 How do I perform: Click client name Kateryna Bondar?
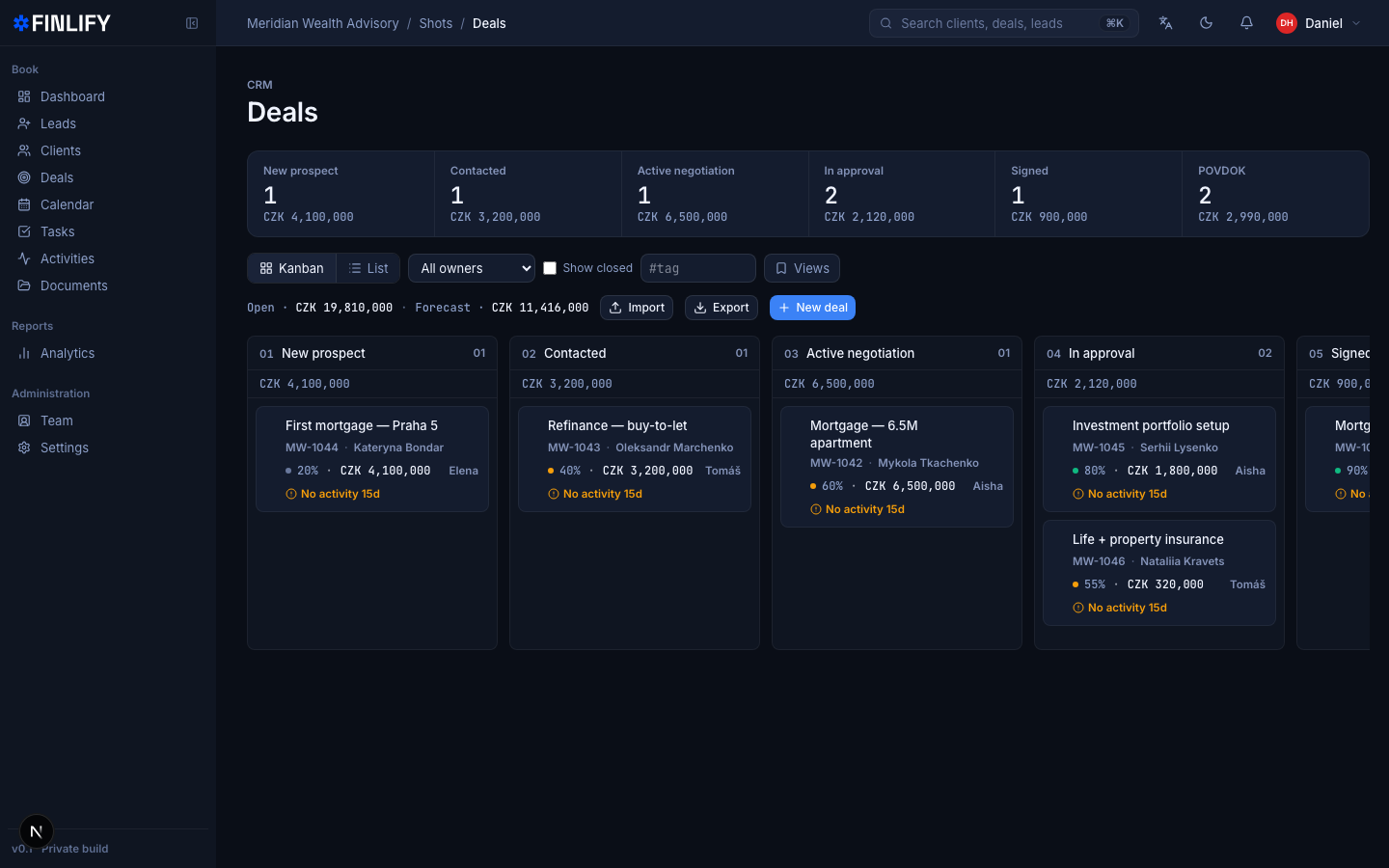coord(398,448)
